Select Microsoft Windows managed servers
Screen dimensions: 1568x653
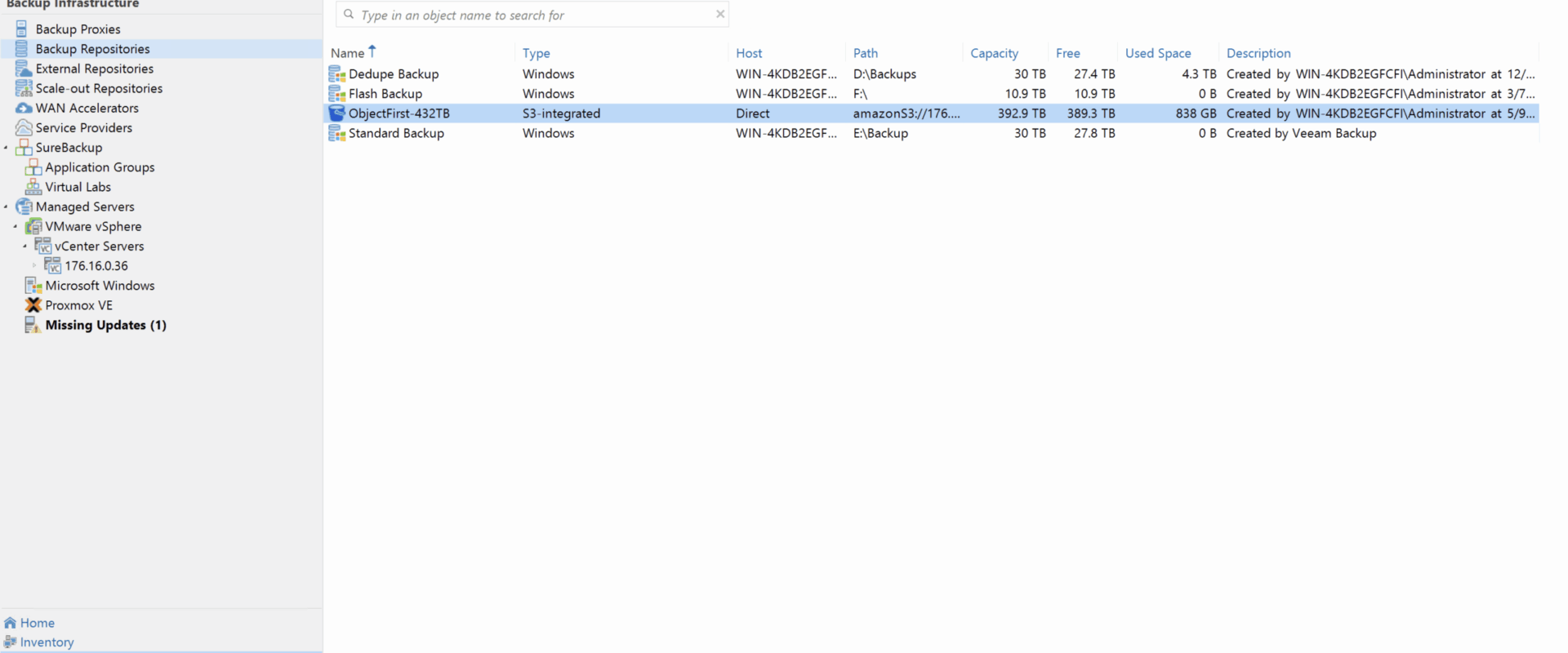[100, 286]
